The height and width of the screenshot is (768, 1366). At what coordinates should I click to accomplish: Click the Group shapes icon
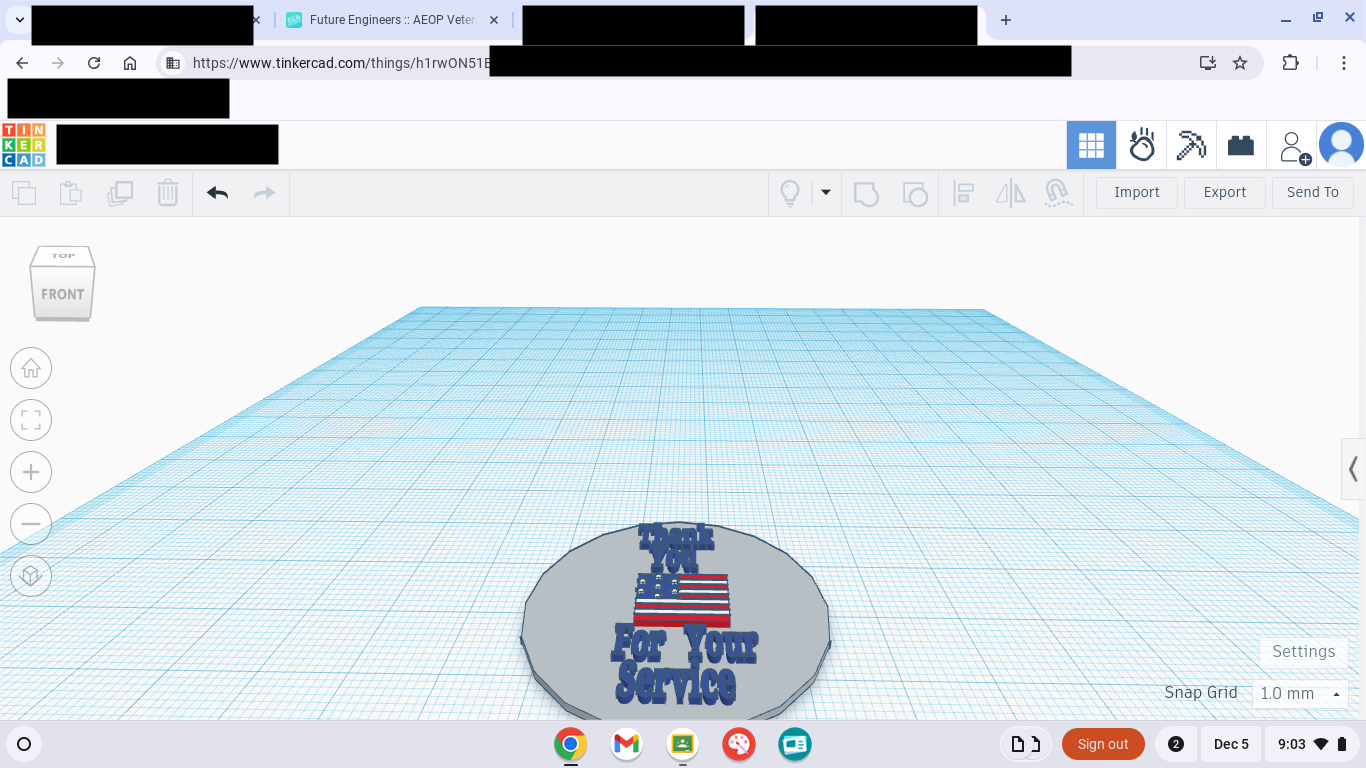click(x=866, y=193)
